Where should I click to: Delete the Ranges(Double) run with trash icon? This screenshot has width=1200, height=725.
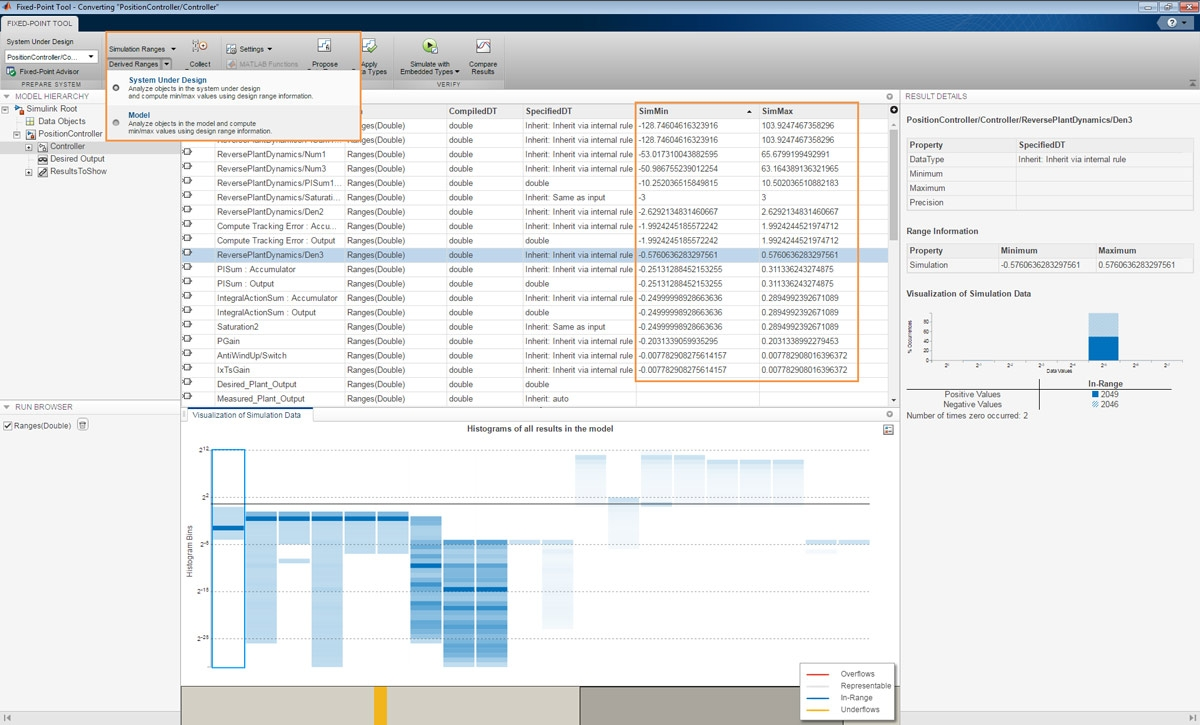[x=83, y=425]
